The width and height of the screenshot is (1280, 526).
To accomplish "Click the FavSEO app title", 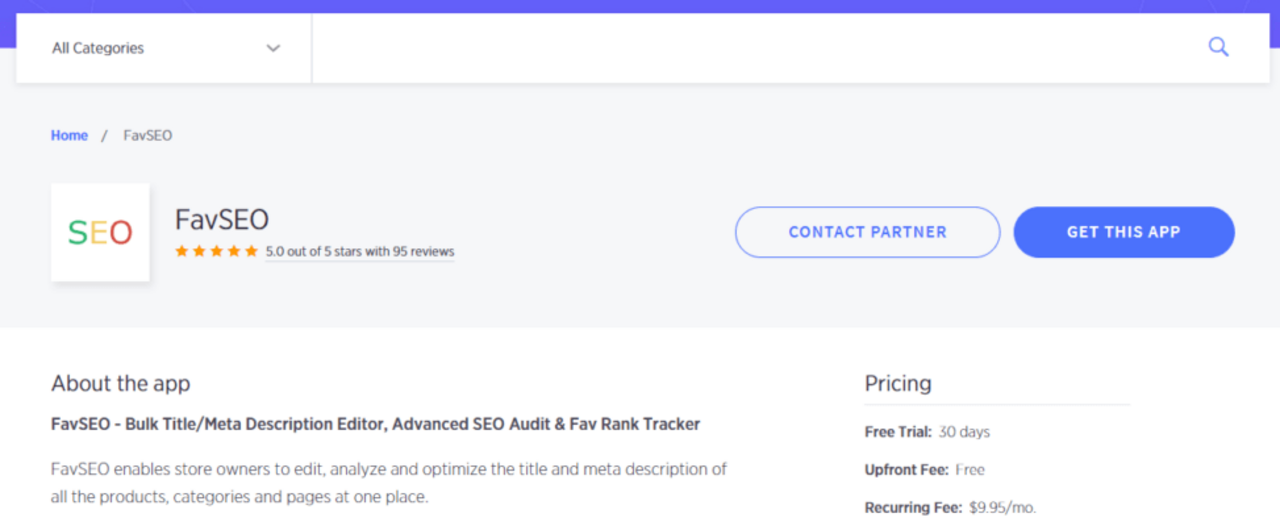I will (222, 220).
